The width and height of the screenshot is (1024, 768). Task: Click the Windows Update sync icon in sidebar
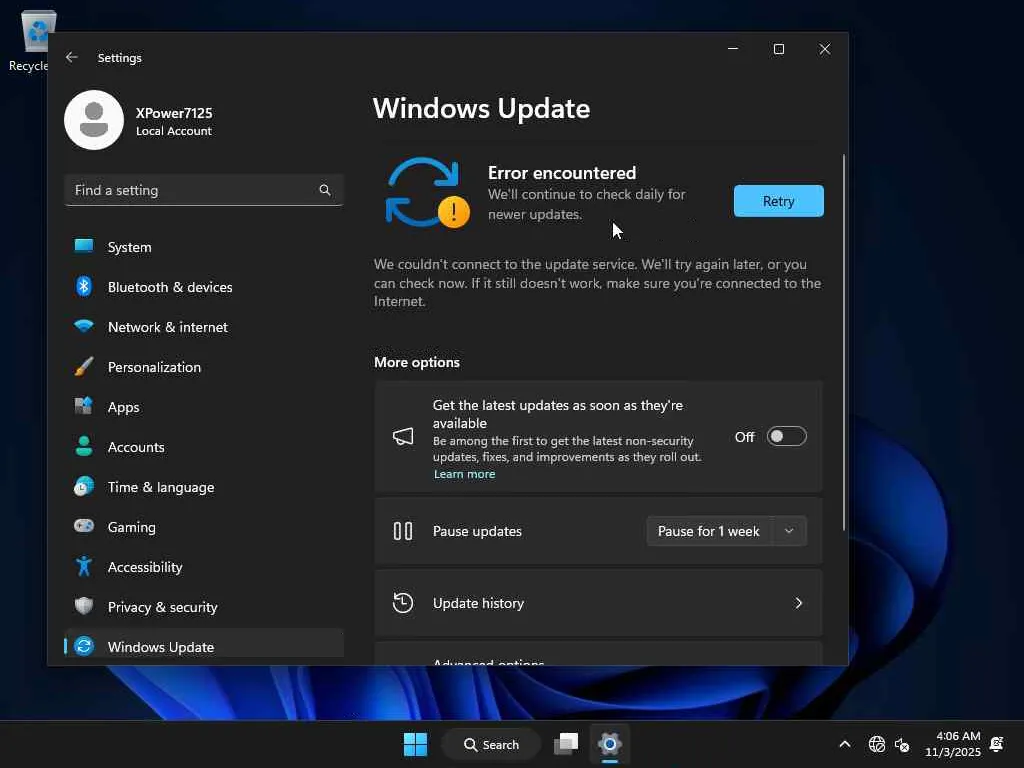point(84,647)
